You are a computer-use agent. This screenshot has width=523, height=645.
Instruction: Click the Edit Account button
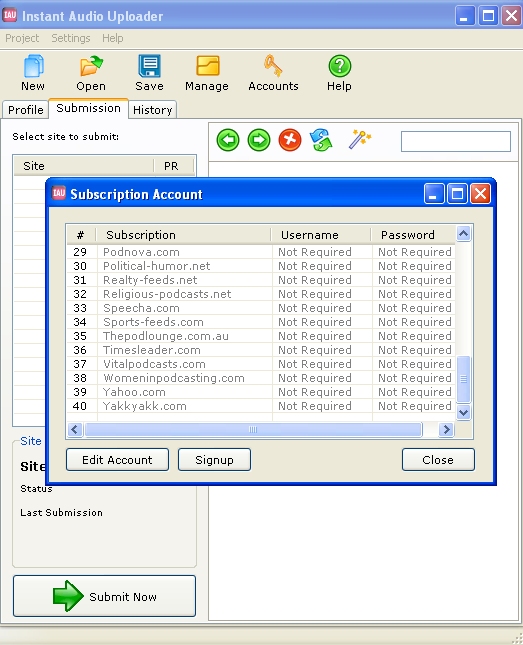pos(117,459)
